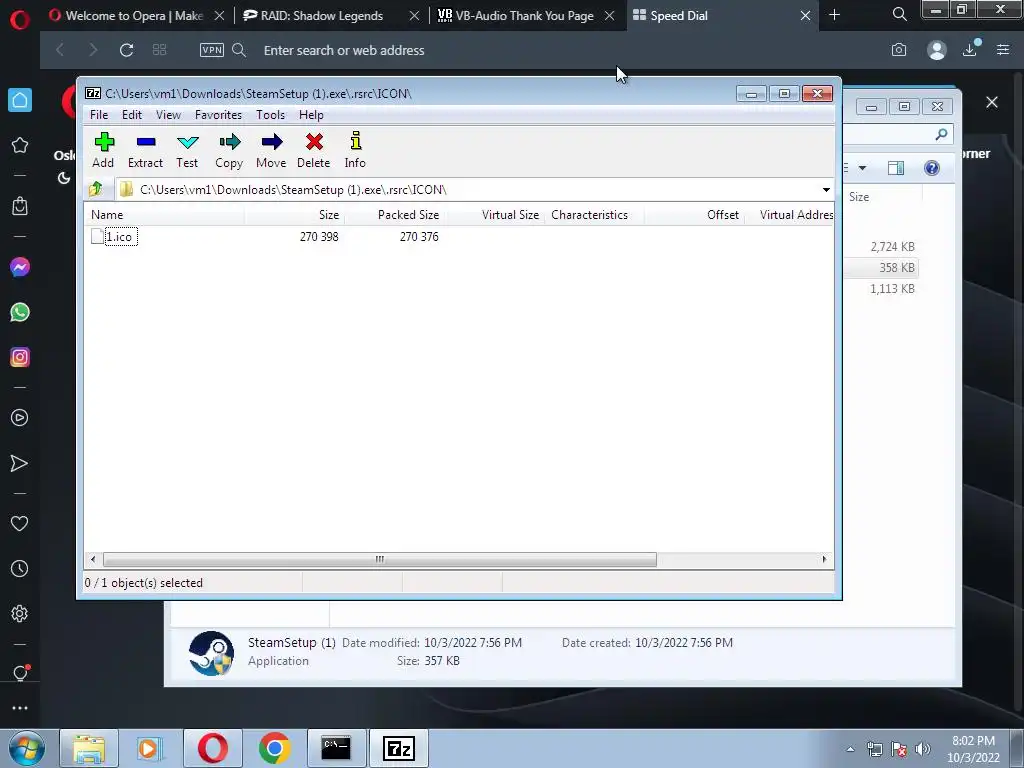Open Opera sidebar heart pinboards icon

click(20, 524)
